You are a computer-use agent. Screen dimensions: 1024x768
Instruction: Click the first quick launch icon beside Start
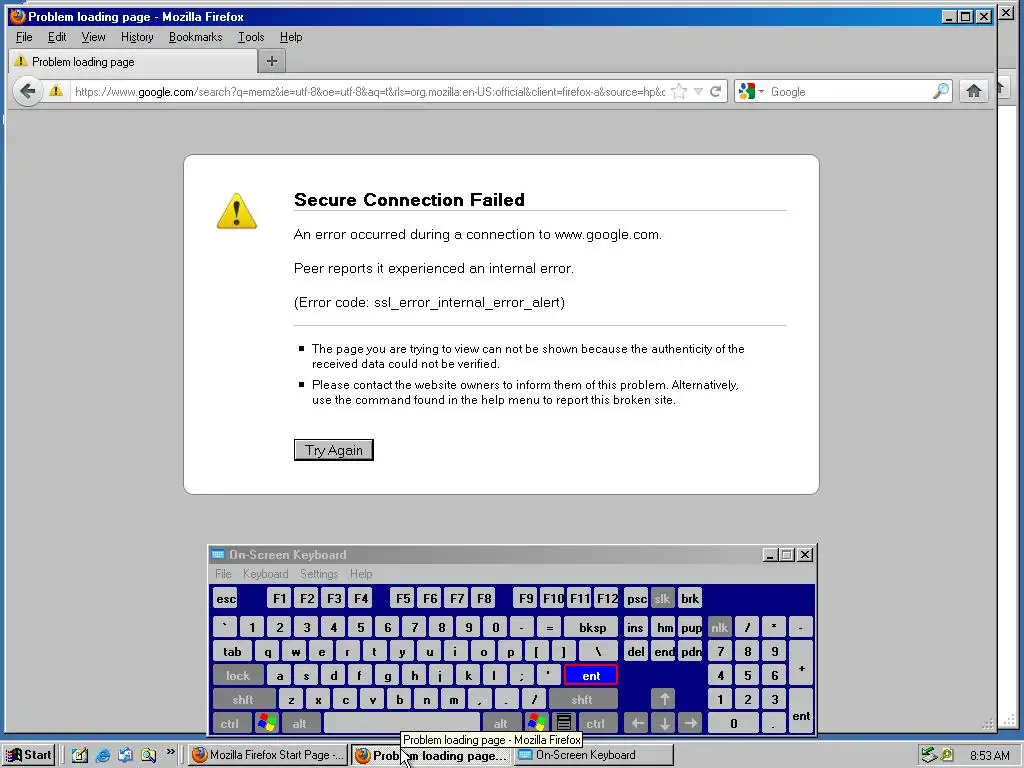click(80, 756)
